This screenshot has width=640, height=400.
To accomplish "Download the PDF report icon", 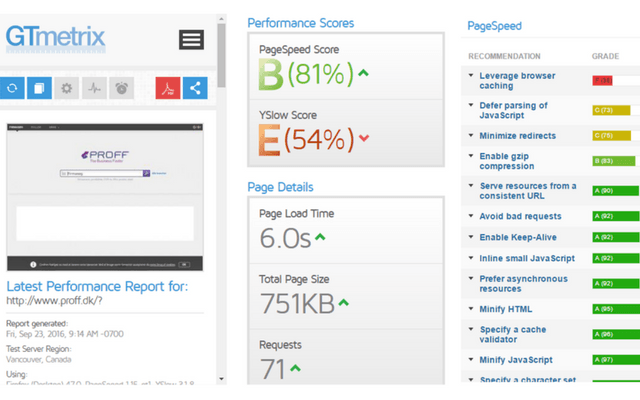I will pyautogui.click(x=168, y=88).
